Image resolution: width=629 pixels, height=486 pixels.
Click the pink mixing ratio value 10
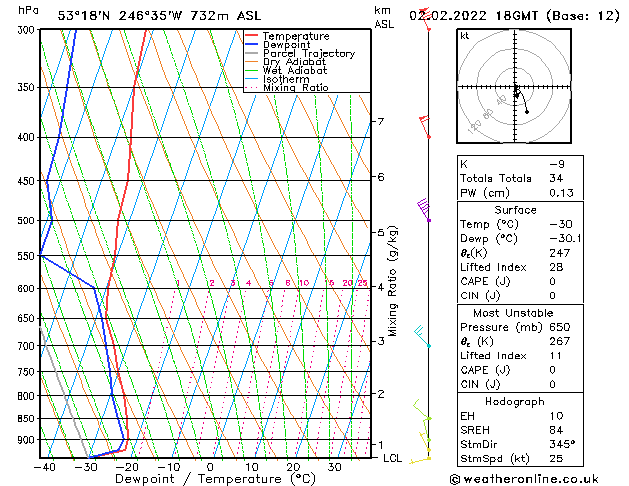304,283
